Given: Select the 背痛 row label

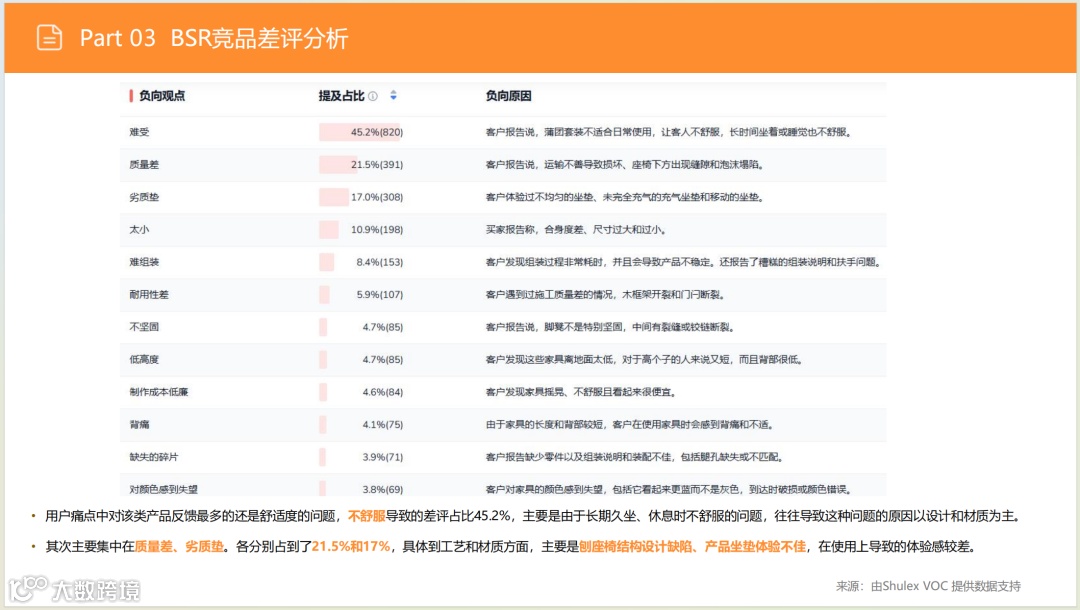Looking at the screenshot, I should (x=139, y=424).
